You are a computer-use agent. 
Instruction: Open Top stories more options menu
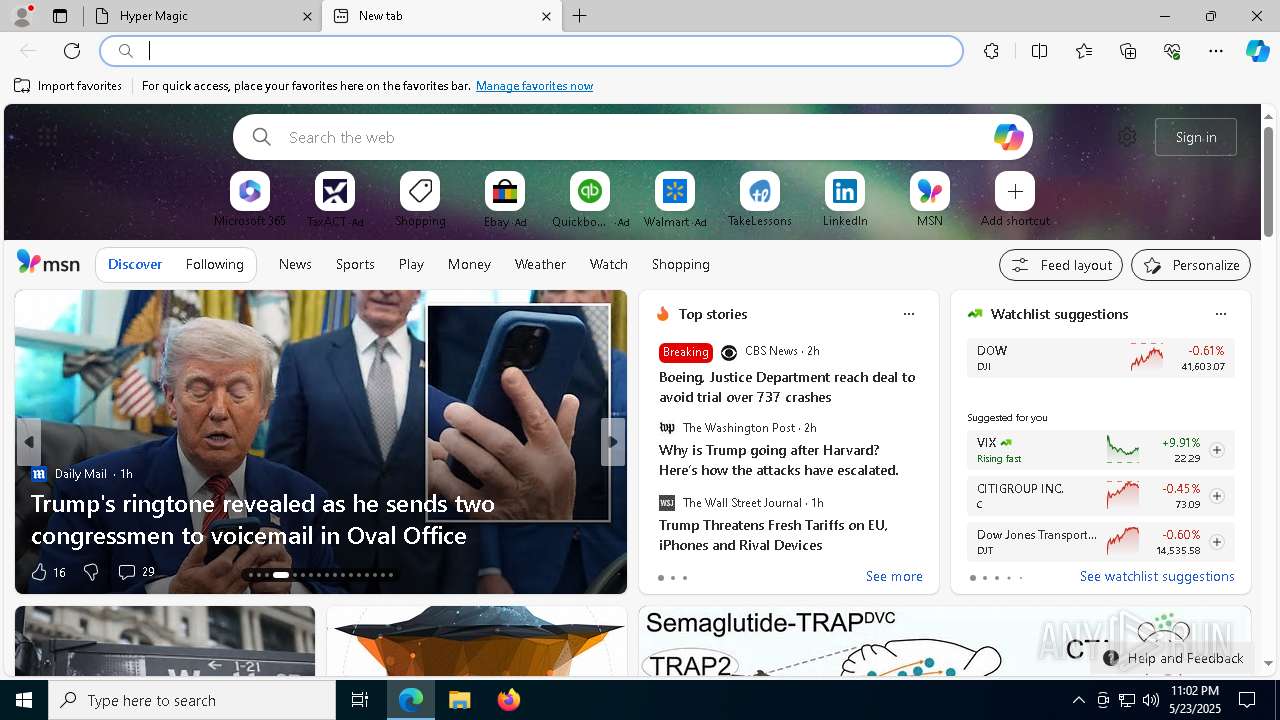(909, 314)
